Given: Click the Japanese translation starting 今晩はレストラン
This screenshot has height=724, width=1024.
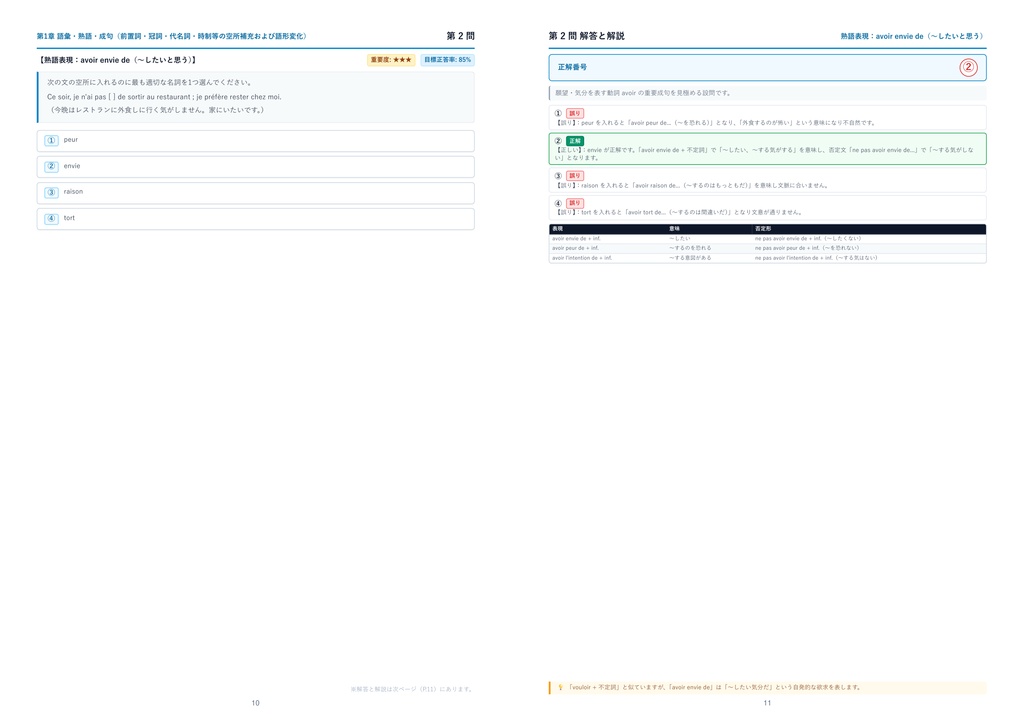Looking at the screenshot, I should pyautogui.click(x=157, y=110).
